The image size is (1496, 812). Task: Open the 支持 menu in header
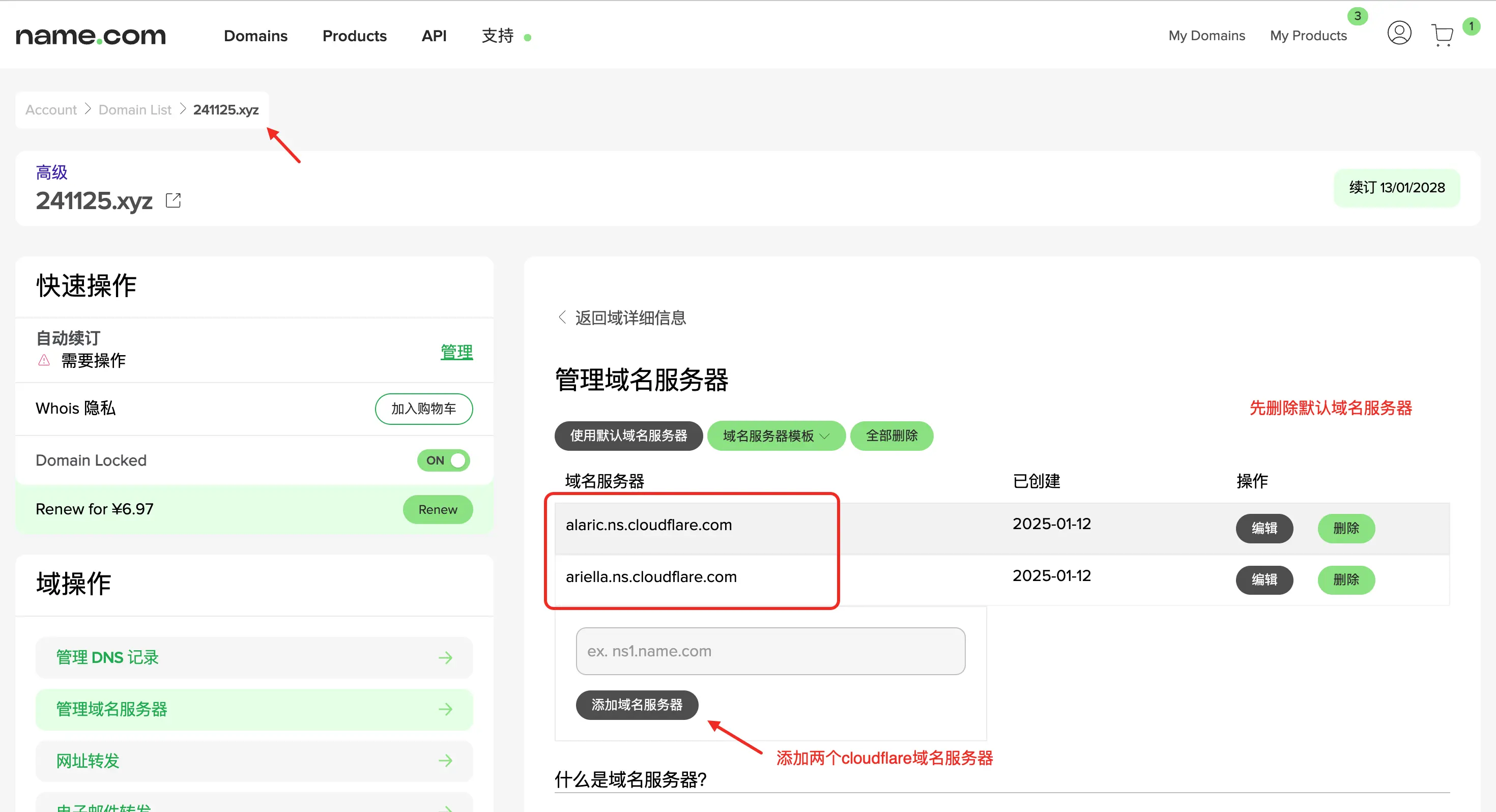click(x=498, y=36)
